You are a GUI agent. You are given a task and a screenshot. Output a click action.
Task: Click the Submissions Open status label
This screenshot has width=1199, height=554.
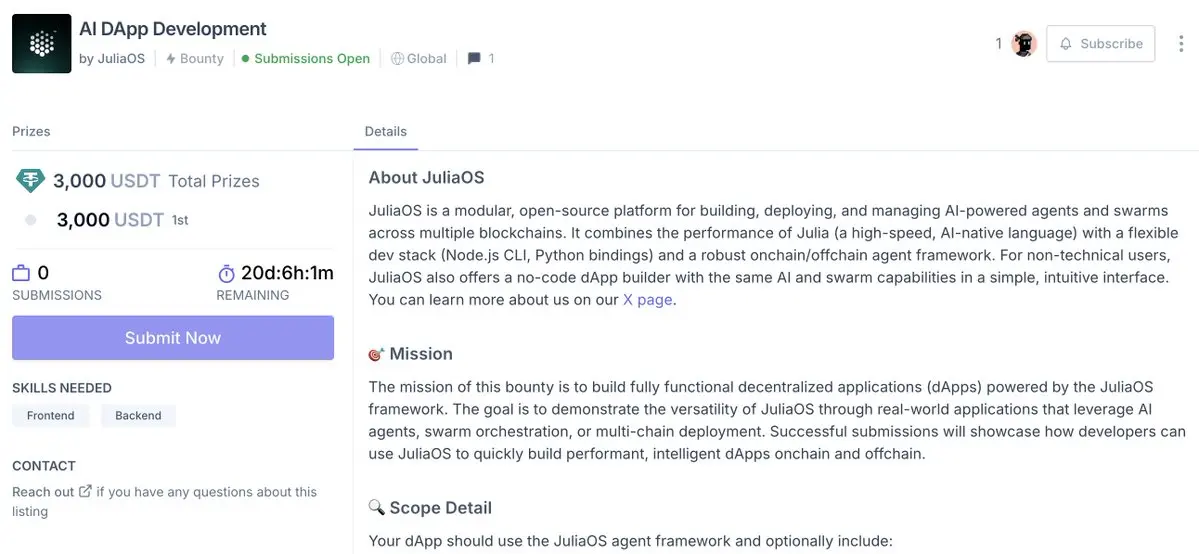[312, 58]
